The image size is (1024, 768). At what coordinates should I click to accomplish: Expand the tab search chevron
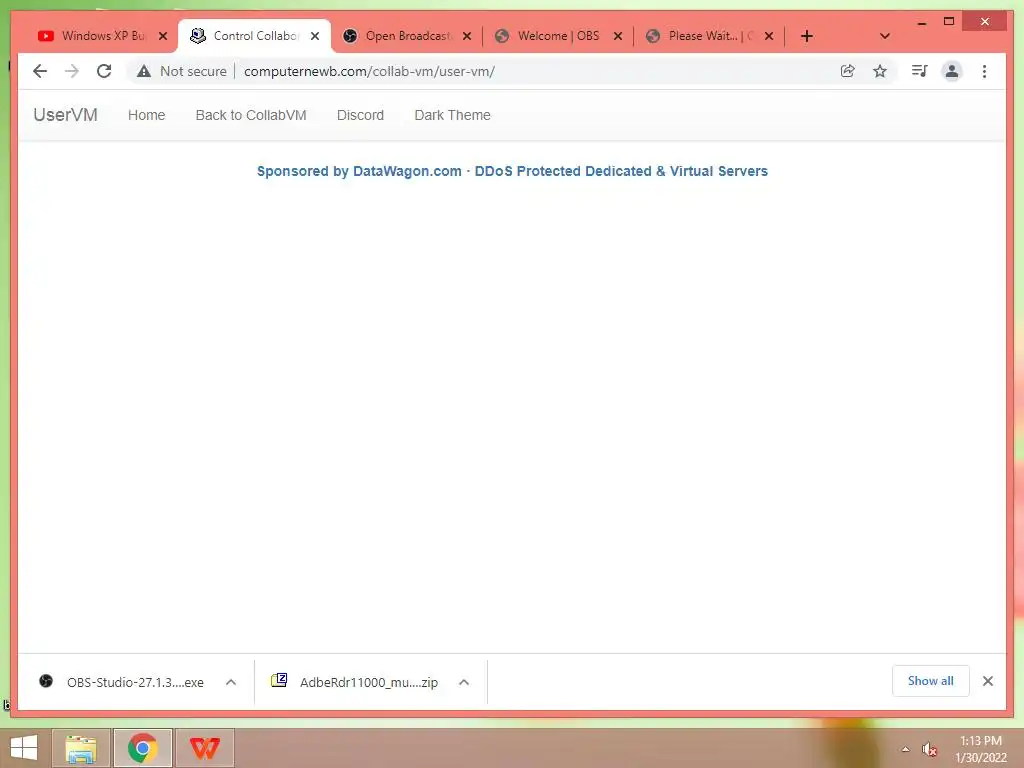coord(885,36)
